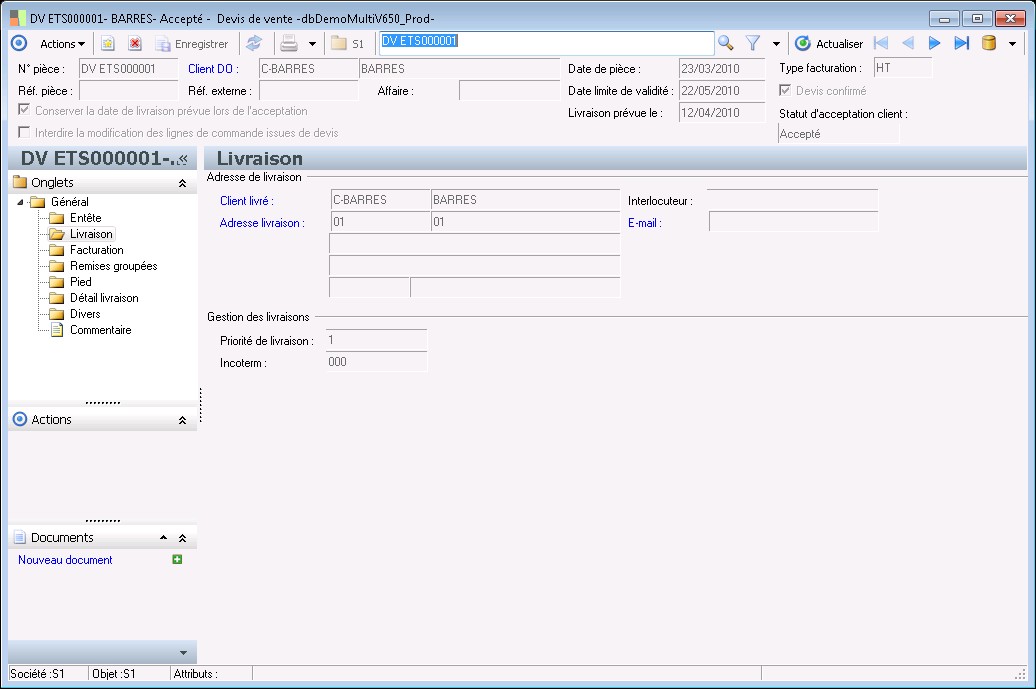Click the filter funnel icon
The image size is (1036, 689).
pyautogui.click(x=753, y=43)
